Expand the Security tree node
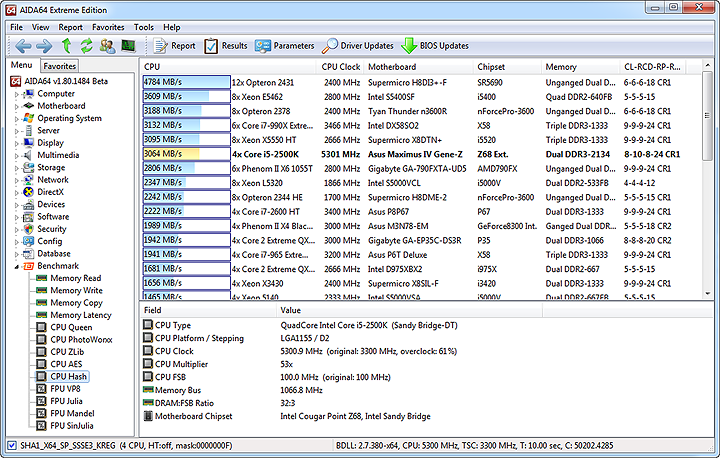Screen dimensions: 720x458 point(17,230)
